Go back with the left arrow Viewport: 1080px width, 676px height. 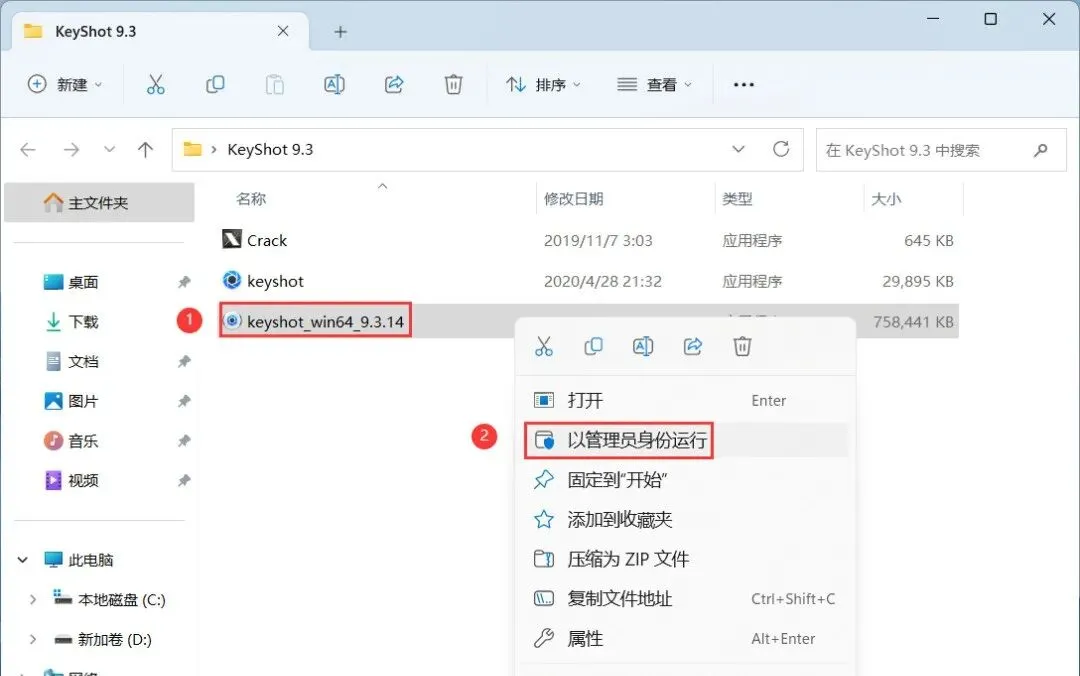(x=28, y=150)
